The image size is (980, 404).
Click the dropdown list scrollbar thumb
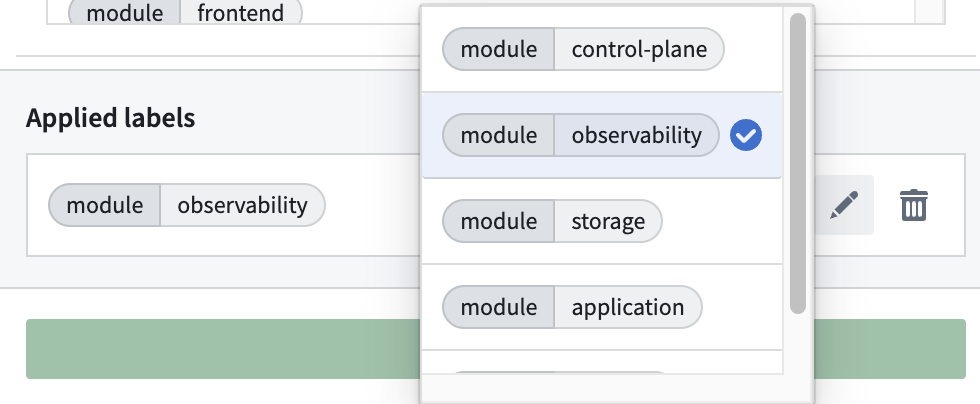(x=798, y=163)
